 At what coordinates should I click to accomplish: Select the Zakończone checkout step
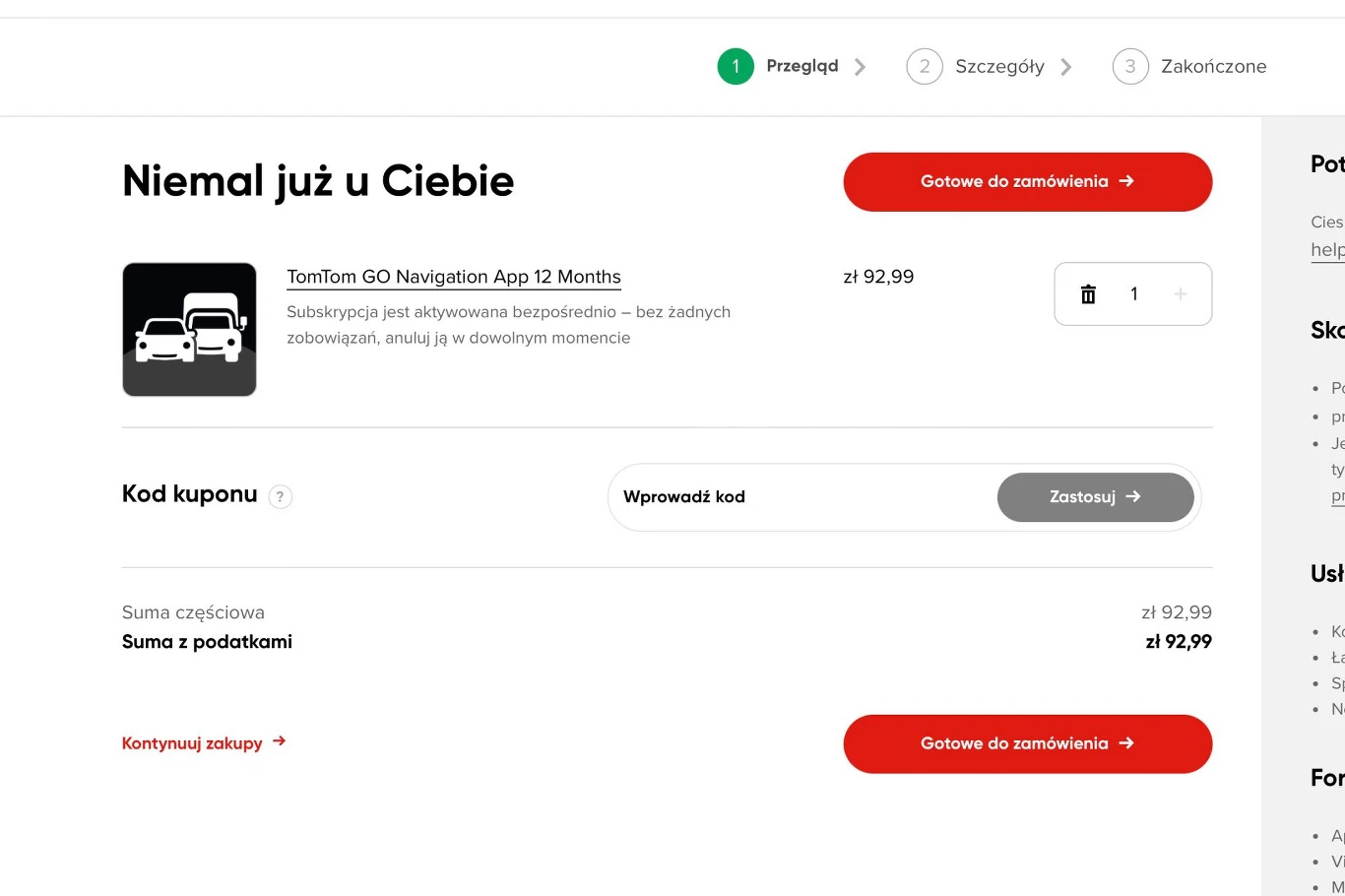coord(1213,66)
